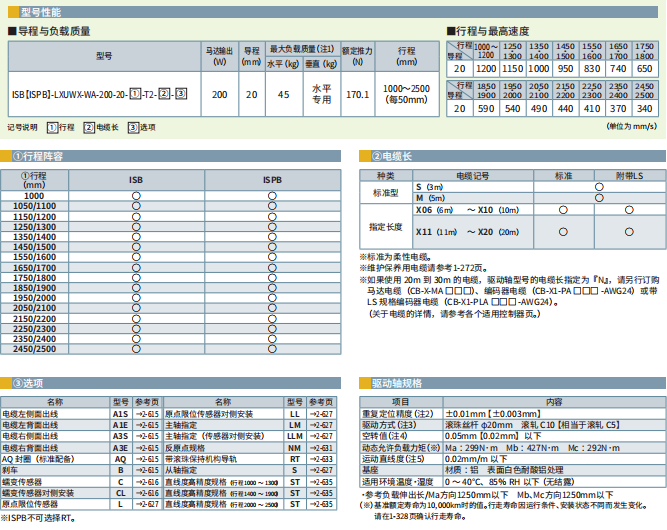Select the 1950/2000 stroke row label
The width and height of the screenshot is (667, 530).
pos(34,298)
